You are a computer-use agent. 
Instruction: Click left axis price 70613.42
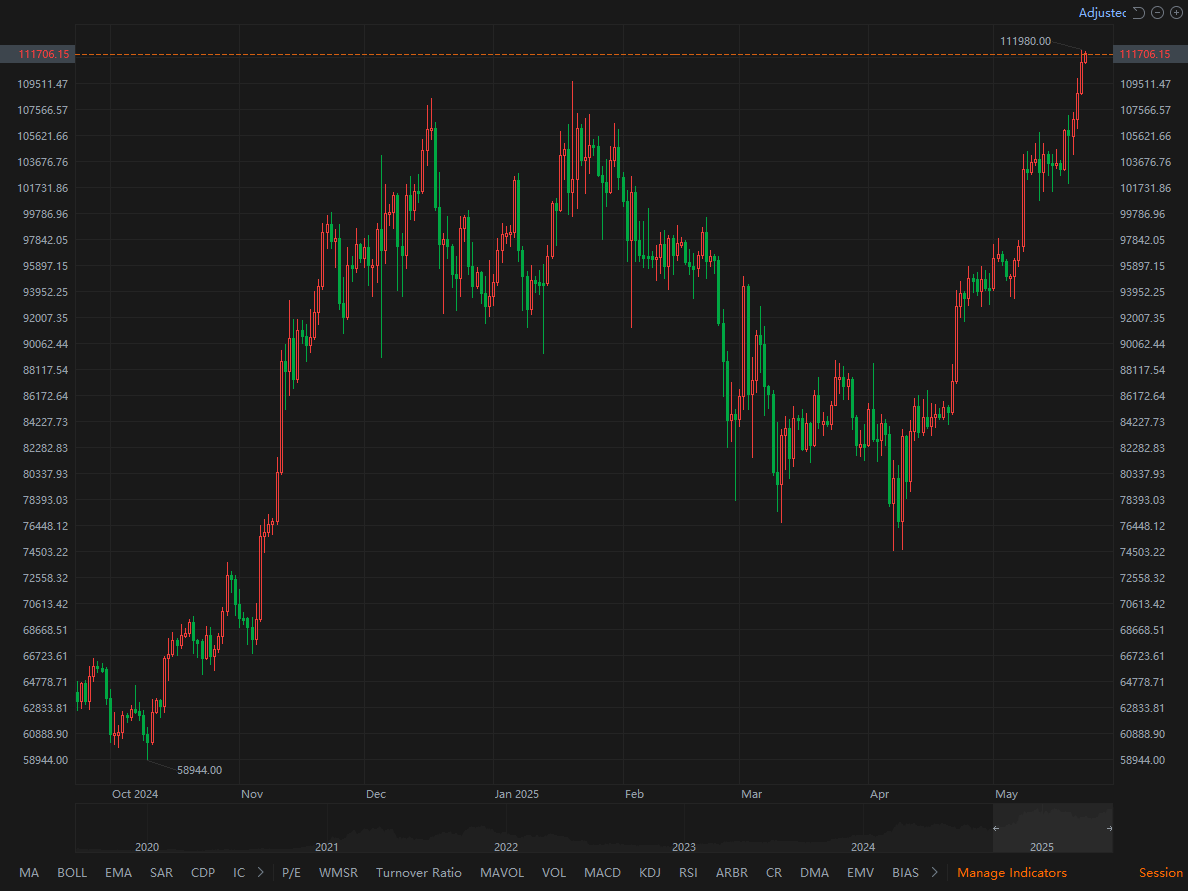click(x=45, y=604)
